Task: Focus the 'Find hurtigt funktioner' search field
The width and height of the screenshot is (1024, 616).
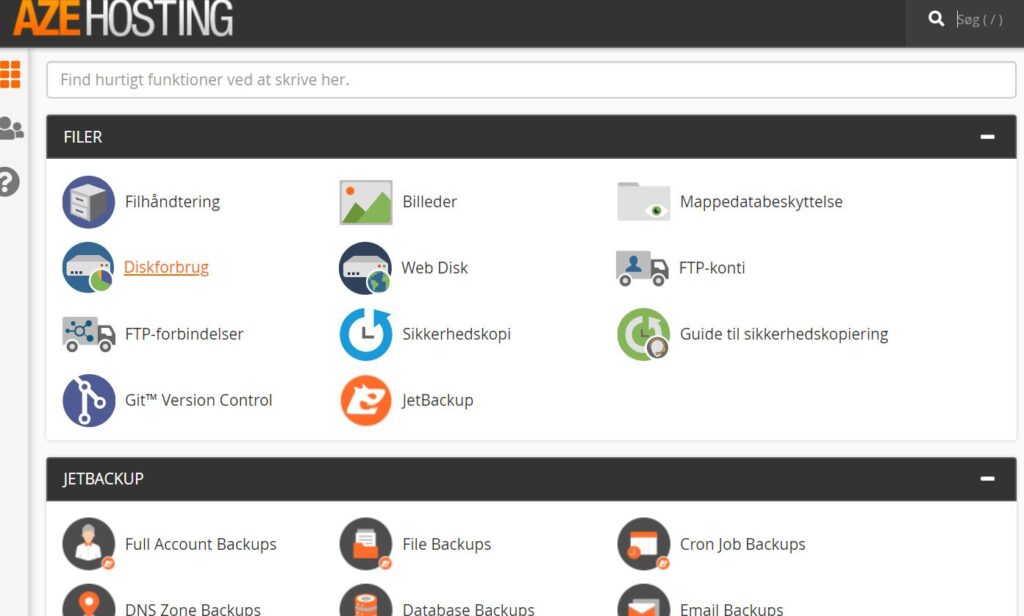Action: click(x=531, y=80)
